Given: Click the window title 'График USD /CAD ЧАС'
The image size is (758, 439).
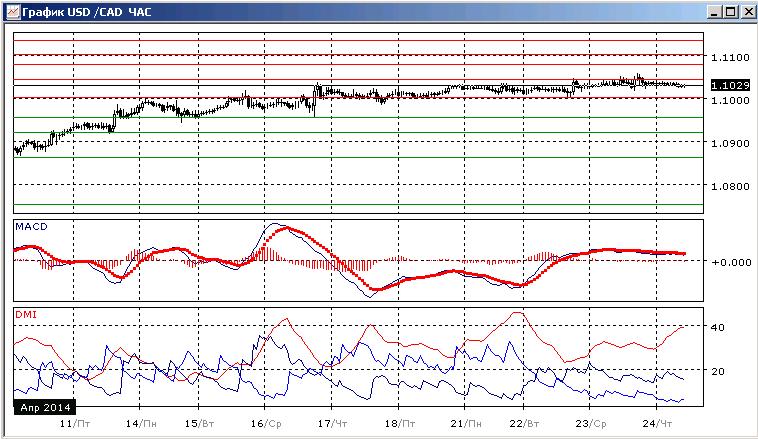Looking at the screenshot, I should coord(87,12).
